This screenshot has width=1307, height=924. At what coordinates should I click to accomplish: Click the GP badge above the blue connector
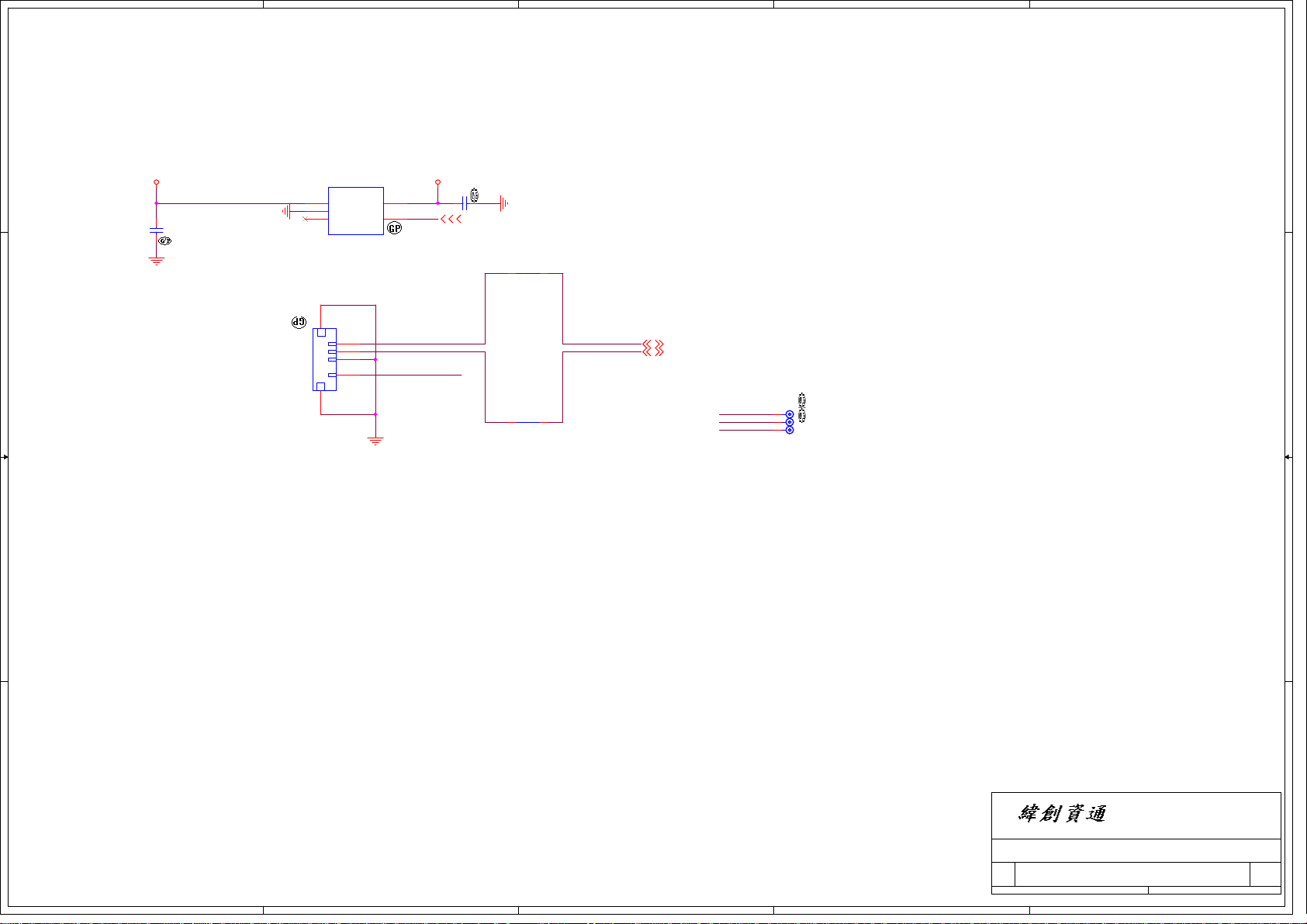tap(299, 322)
